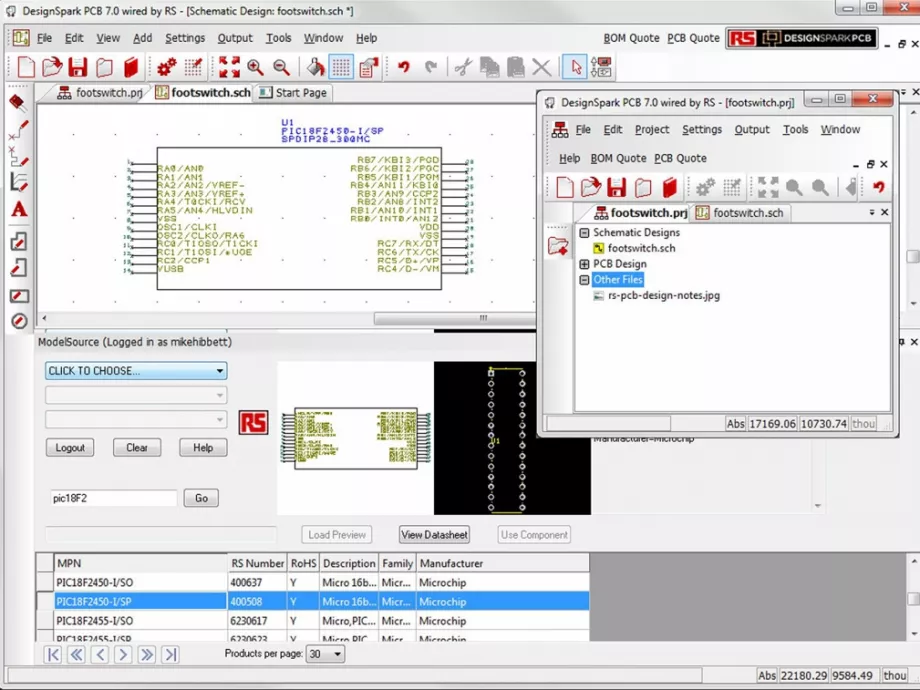Select the PIC18F2450-I/SO row
The height and width of the screenshot is (690, 920).
[x=313, y=583]
